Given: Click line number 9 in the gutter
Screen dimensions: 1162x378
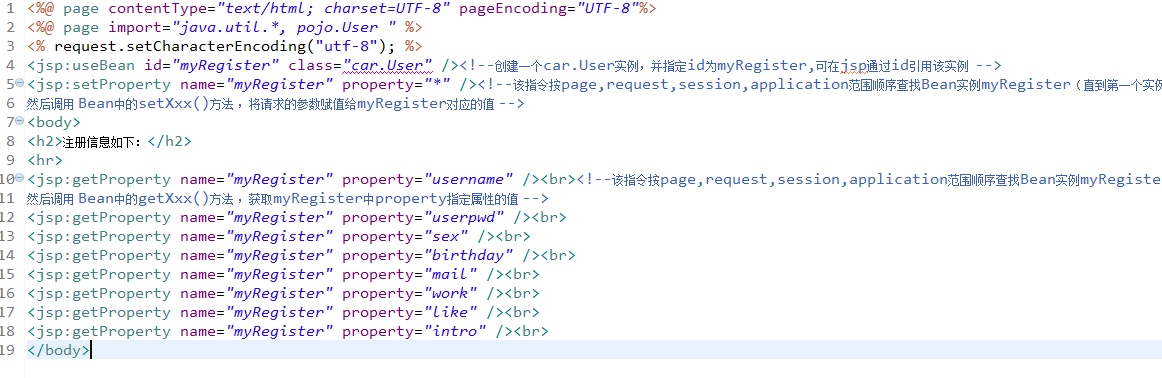Looking at the screenshot, I should point(10,160).
